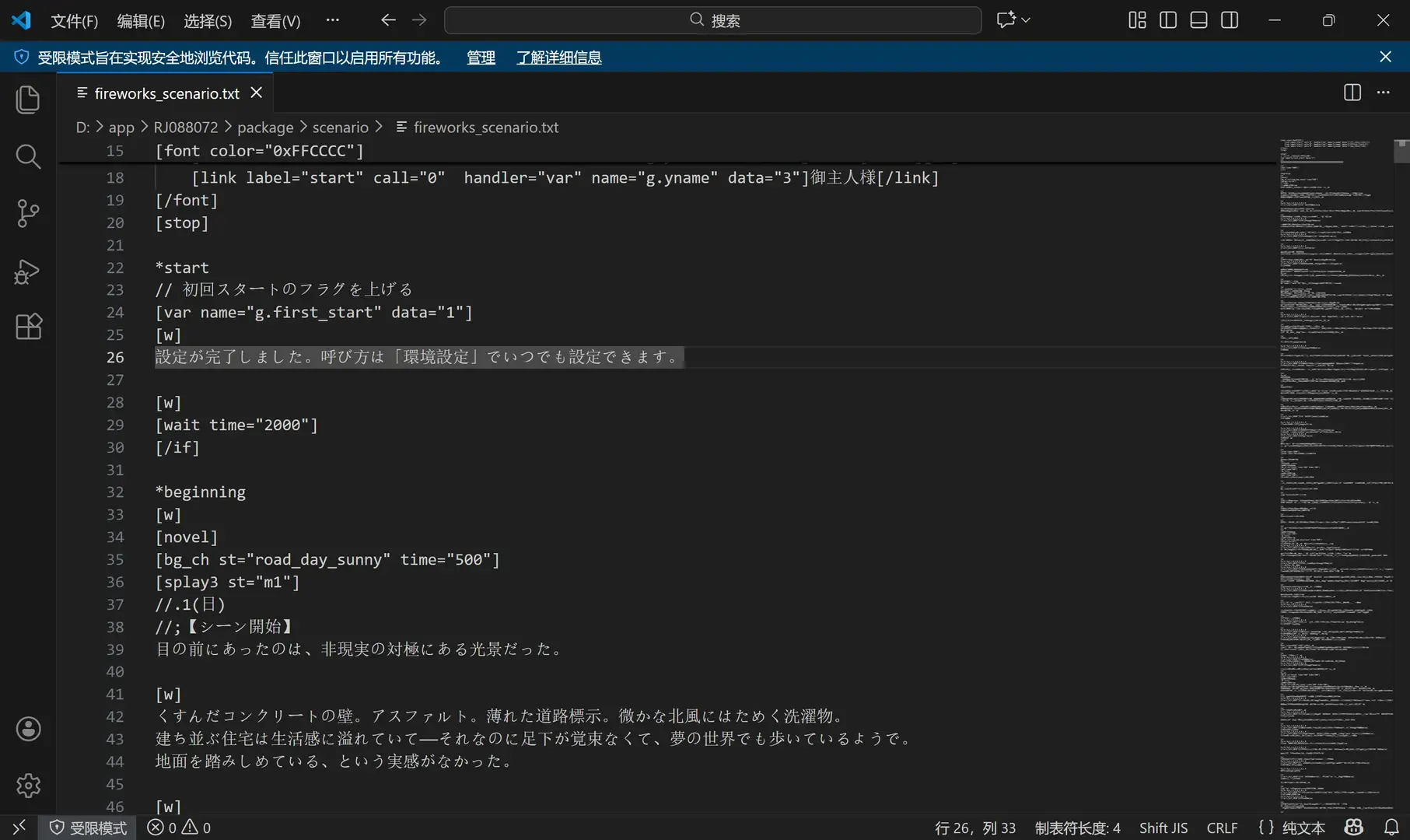Screen dimensions: 1410x840
Task: Click the [wait time="2000"] line
Action: (236, 425)
